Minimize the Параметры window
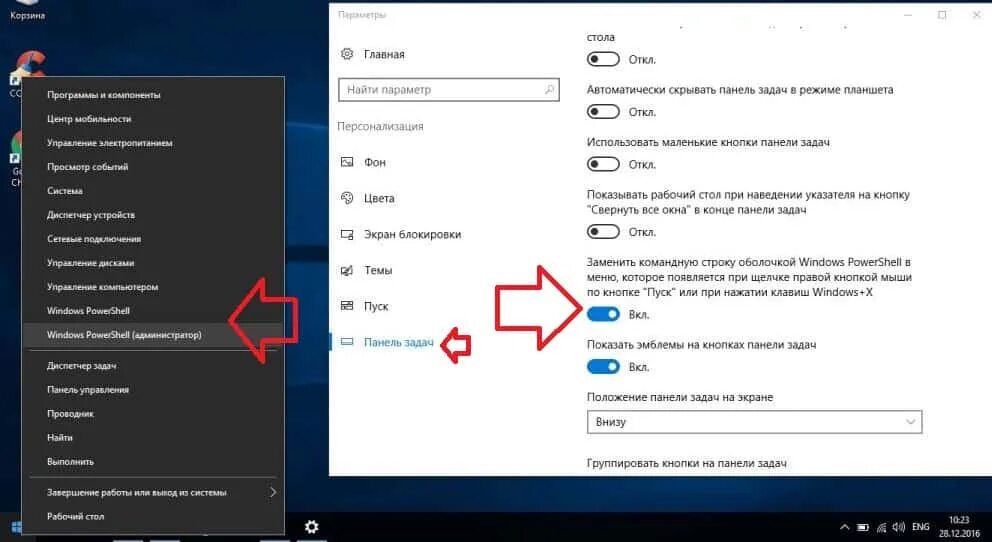Screen dimensions: 992x542 [908, 15]
